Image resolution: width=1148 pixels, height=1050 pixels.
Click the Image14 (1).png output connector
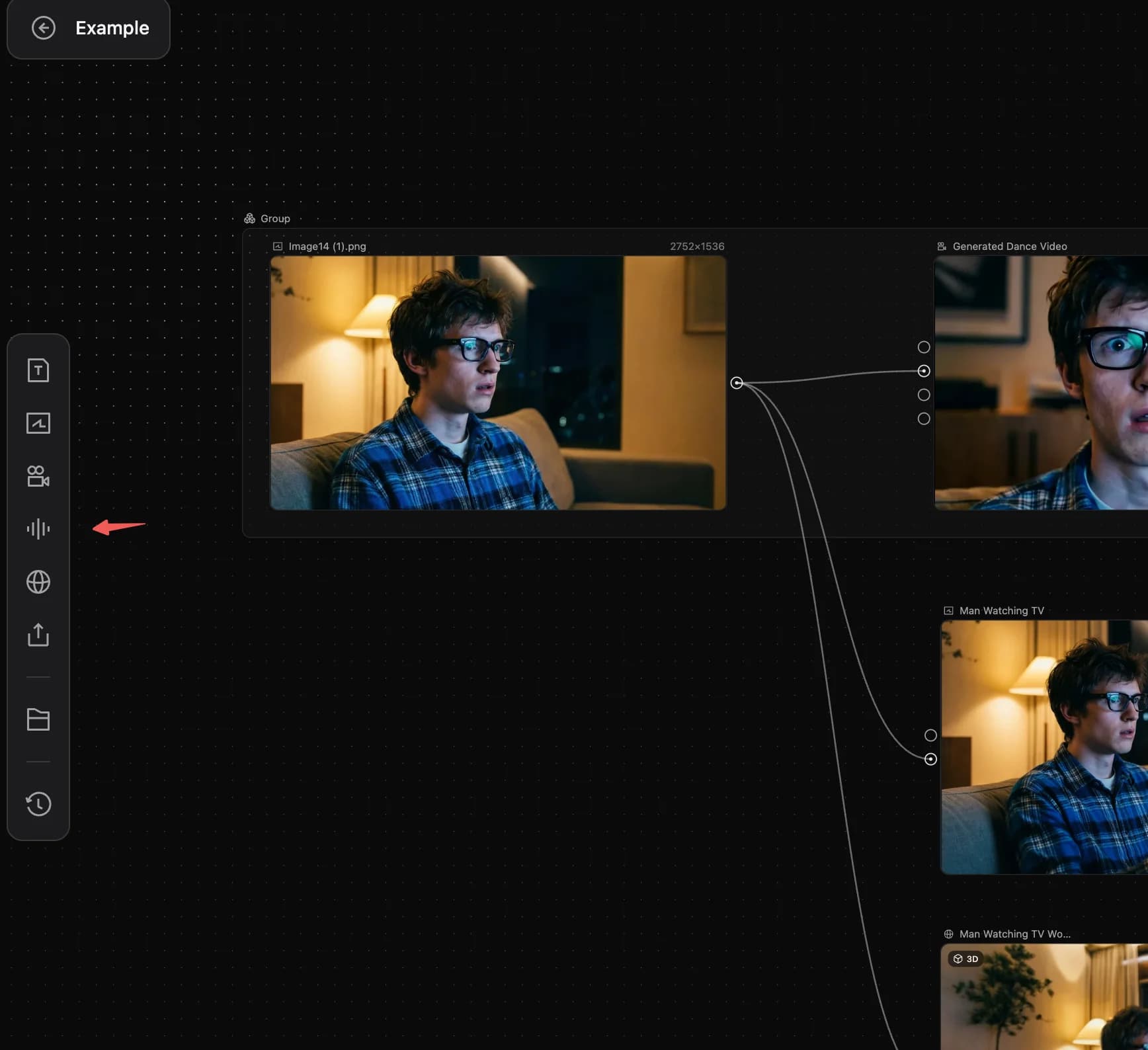pos(737,383)
